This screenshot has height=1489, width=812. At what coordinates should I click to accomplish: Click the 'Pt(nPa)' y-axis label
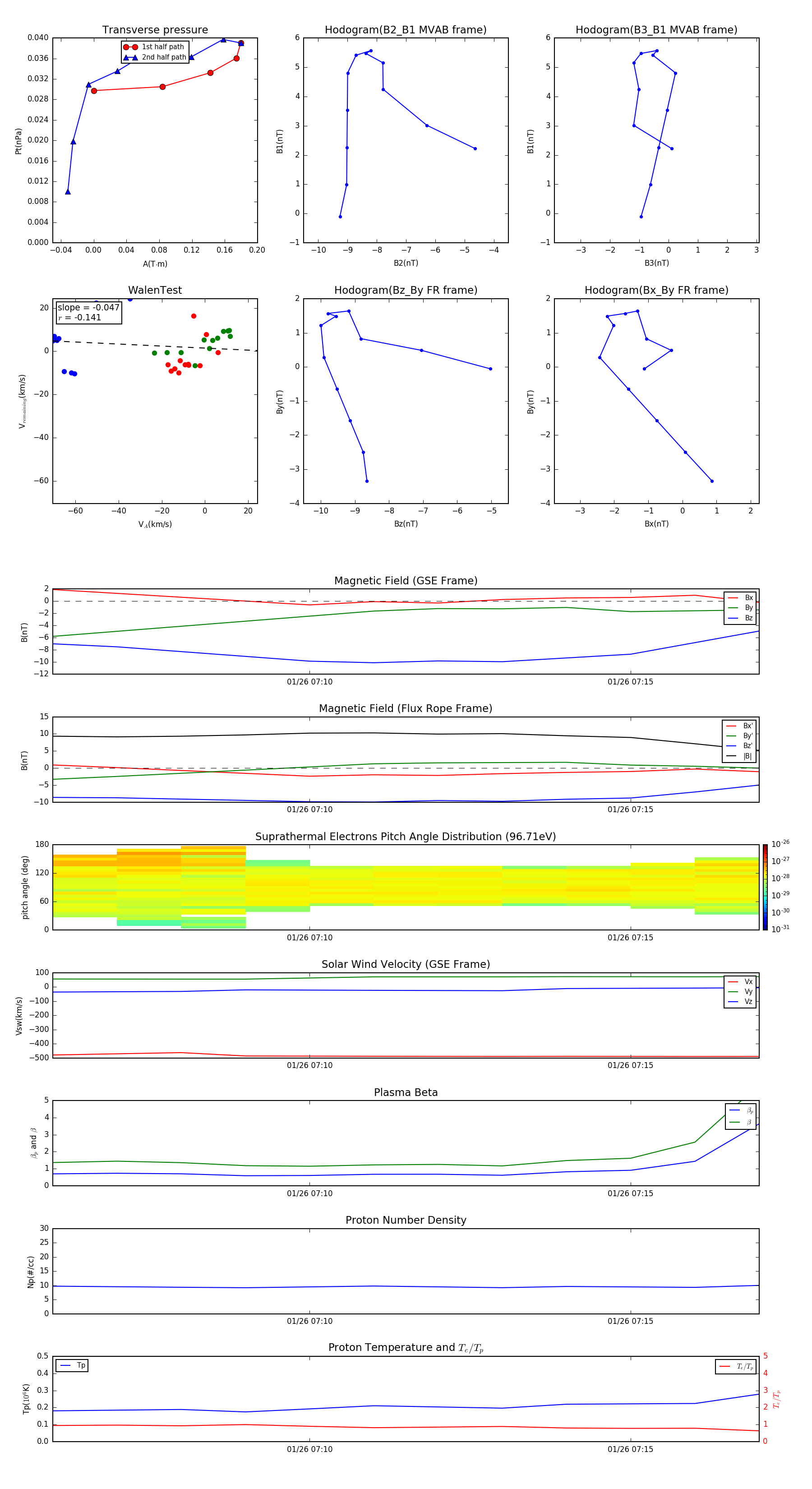(x=18, y=140)
